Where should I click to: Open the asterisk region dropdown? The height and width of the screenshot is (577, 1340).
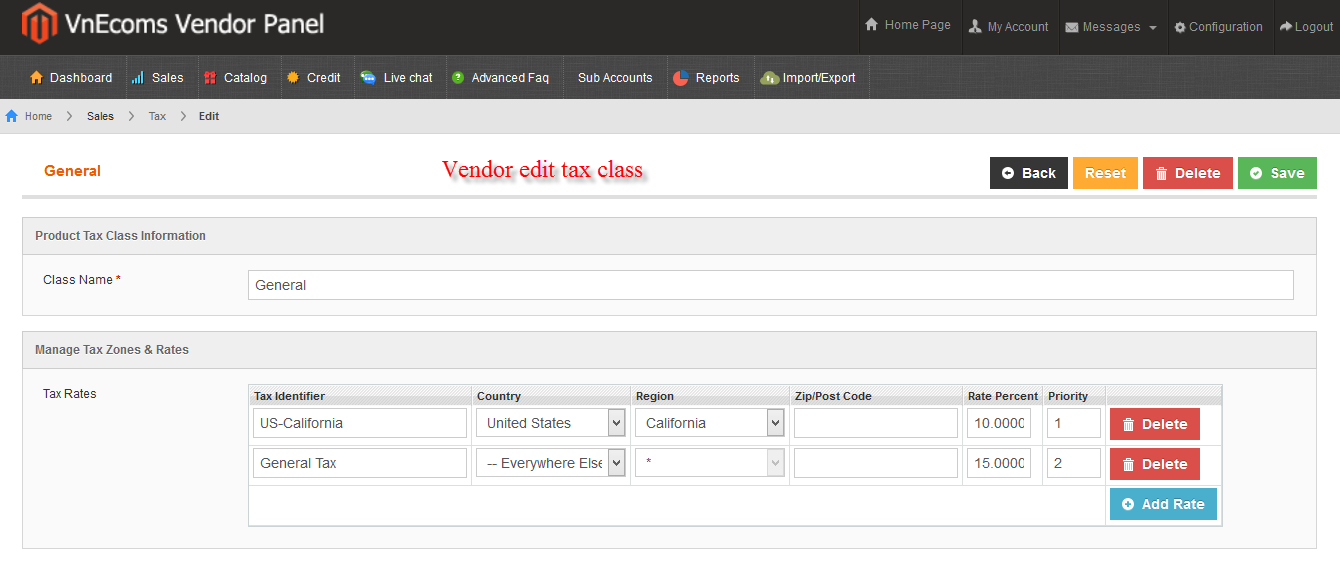click(775, 463)
